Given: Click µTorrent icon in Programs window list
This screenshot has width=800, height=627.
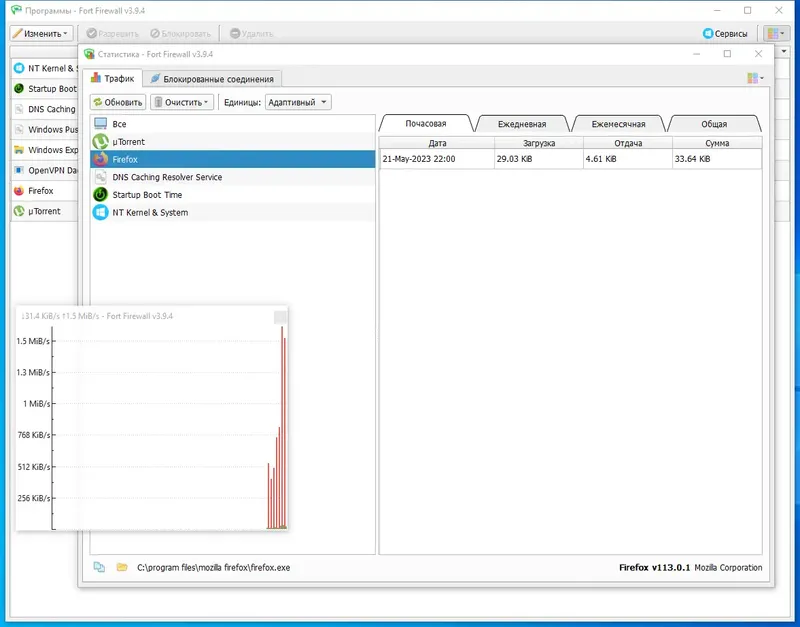Looking at the screenshot, I should click(19, 211).
